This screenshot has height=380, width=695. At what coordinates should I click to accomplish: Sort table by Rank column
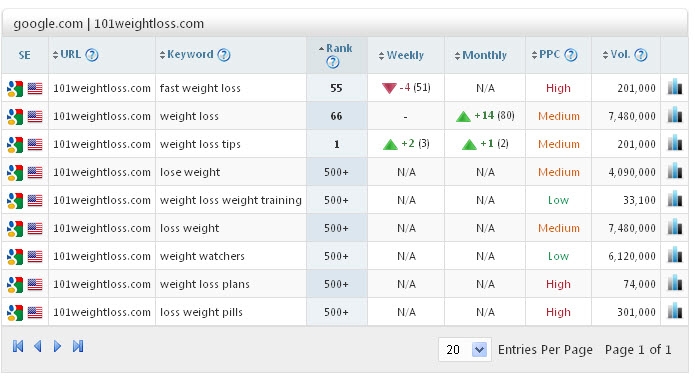pyautogui.click(x=336, y=48)
